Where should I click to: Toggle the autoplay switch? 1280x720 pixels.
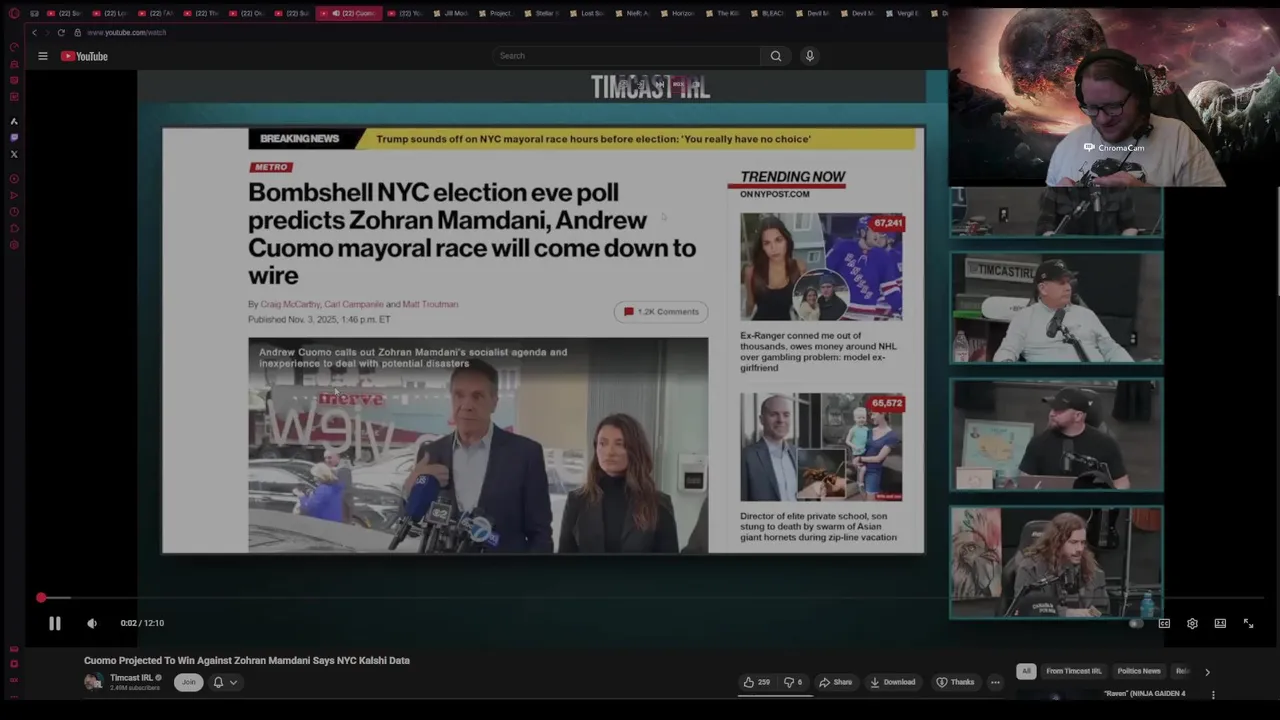1135,623
